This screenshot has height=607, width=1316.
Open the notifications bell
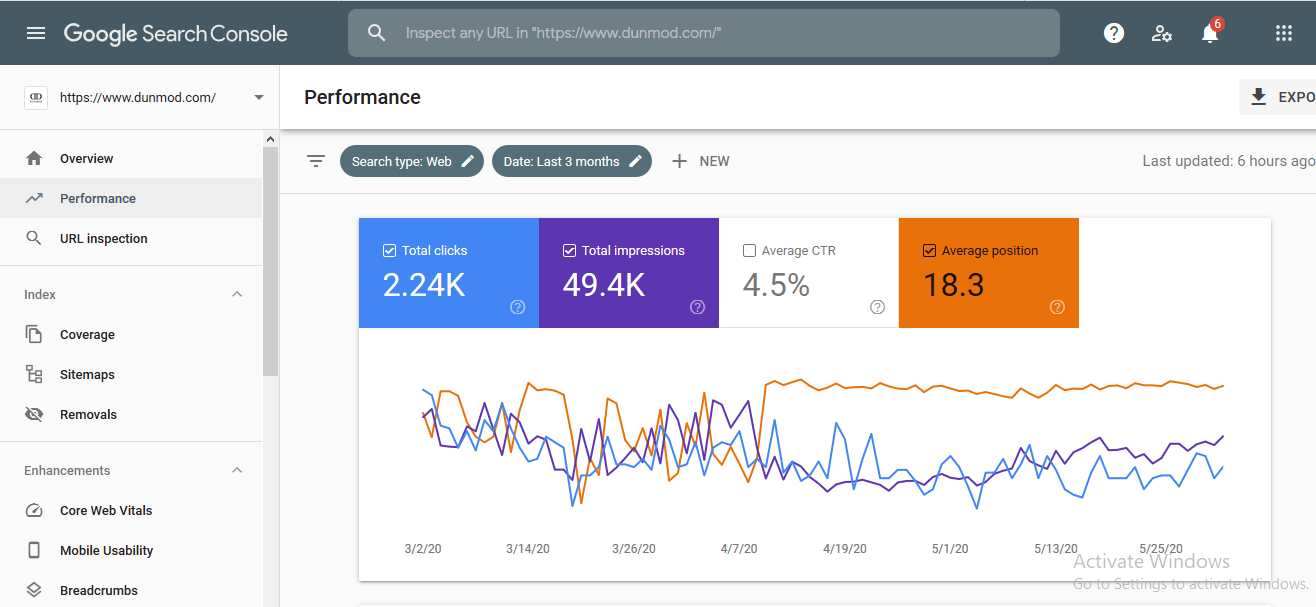1210,33
